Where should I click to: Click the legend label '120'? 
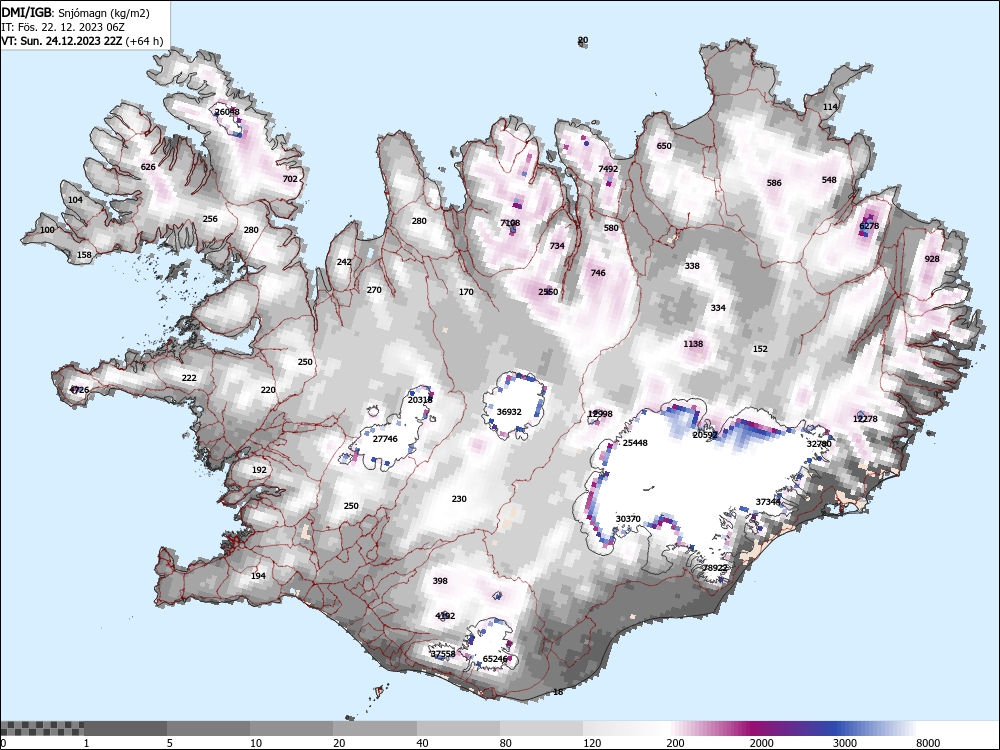[592, 743]
